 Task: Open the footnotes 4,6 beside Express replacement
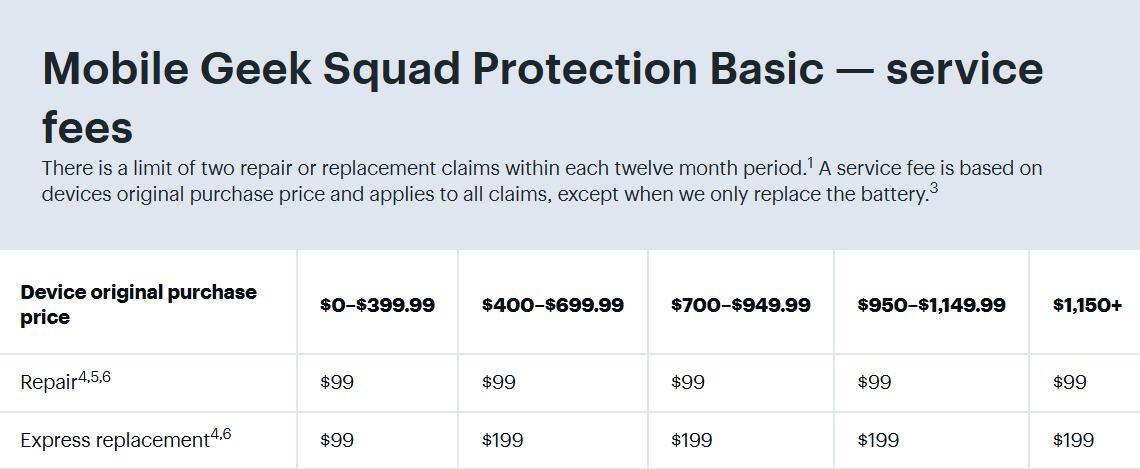[x=220, y=435]
